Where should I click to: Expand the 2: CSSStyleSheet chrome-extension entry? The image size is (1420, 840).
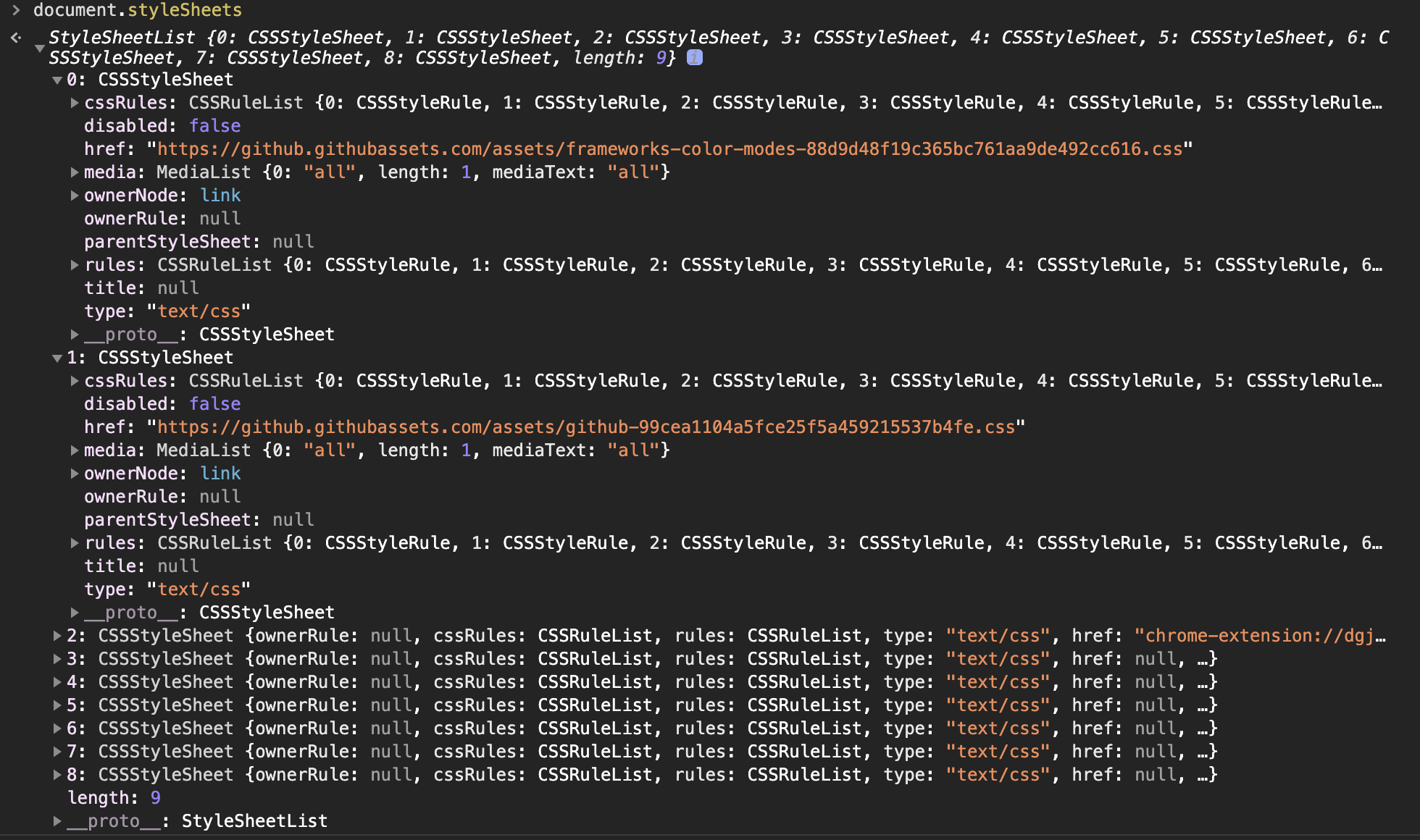[x=57, y=636]
